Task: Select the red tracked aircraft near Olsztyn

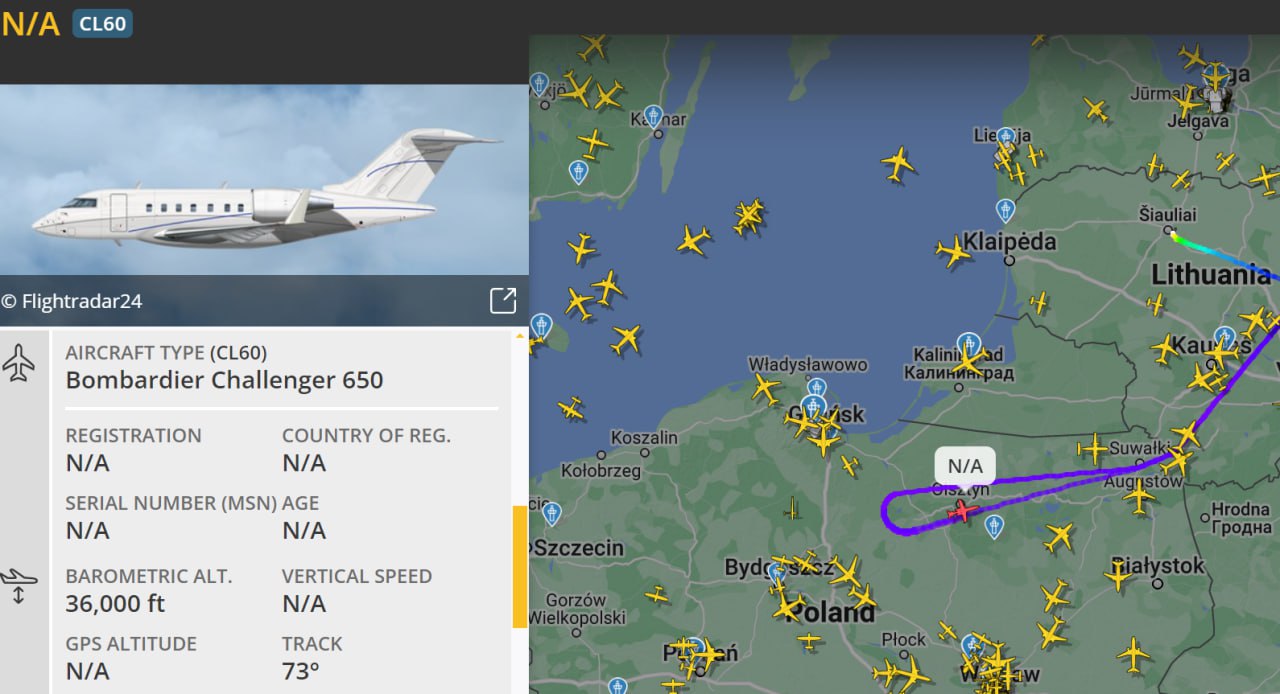Action: pos(962,512)
